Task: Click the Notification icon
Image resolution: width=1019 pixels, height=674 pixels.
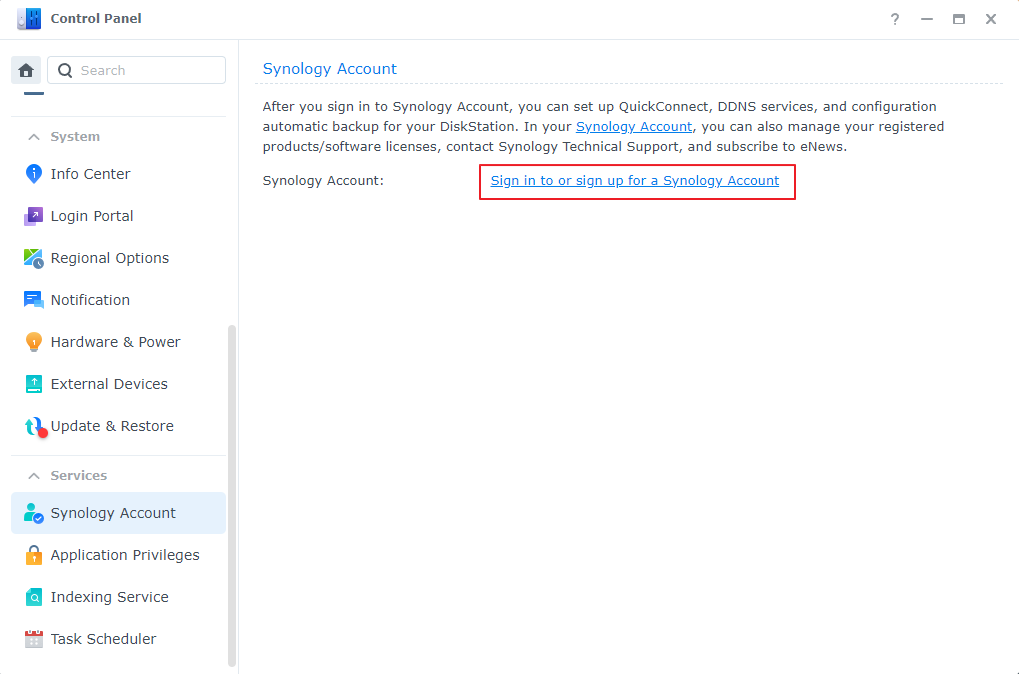Action: (x=34, y=300)
